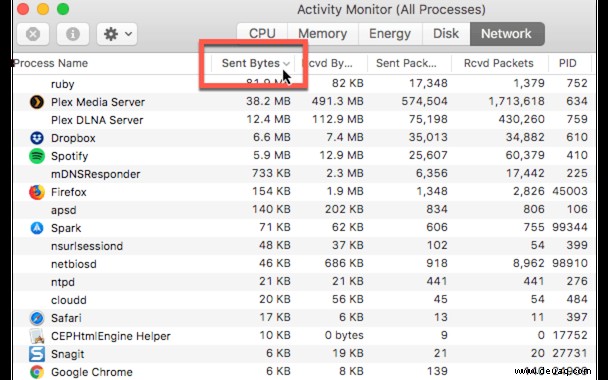Viewport: 608px width, 380px height.
Task: Click the Dropbox icon in process list
Action: click(37, 138)
